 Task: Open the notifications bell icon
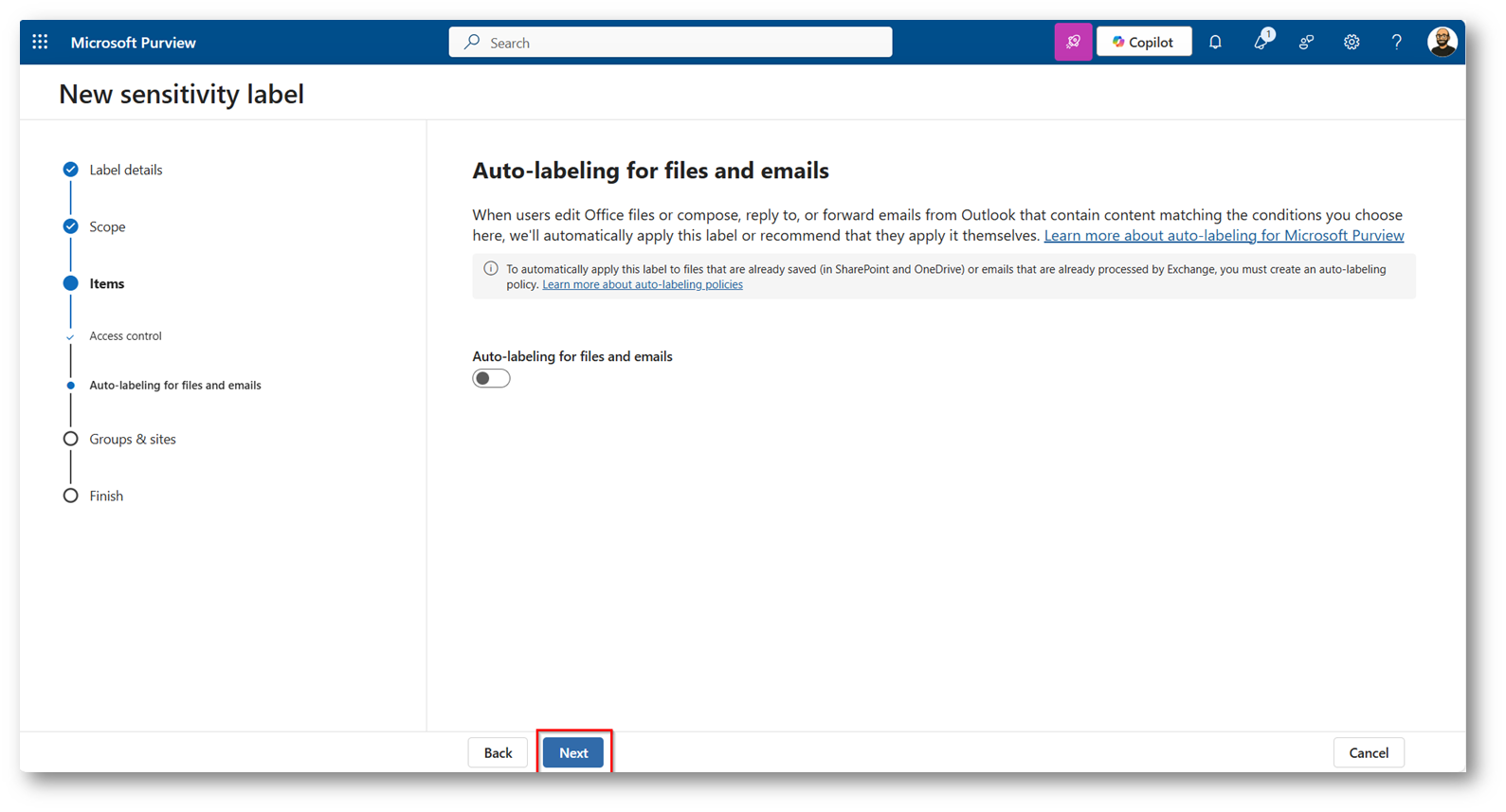tap(1215, 42)
